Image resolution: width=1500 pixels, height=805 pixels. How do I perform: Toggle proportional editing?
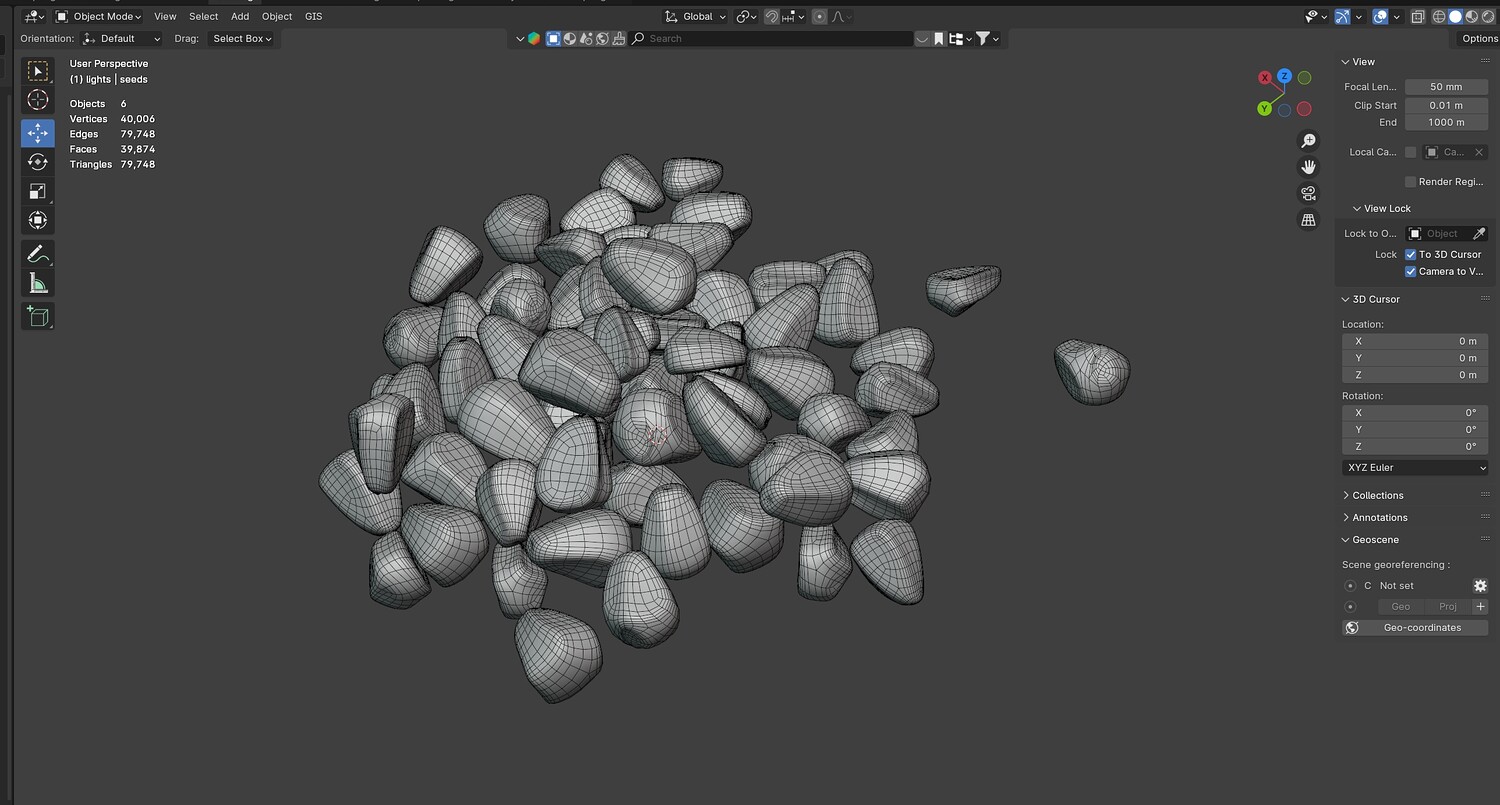pos(819,16)
